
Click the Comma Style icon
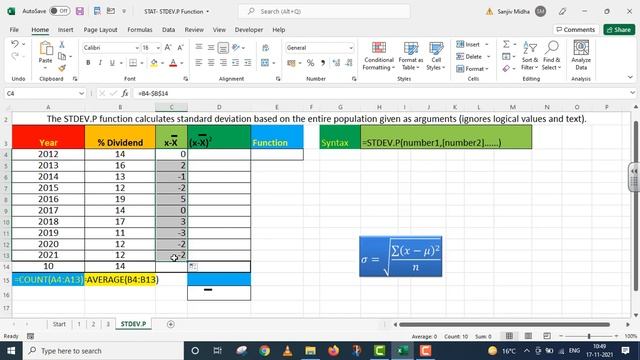click(x=323, y=63)
